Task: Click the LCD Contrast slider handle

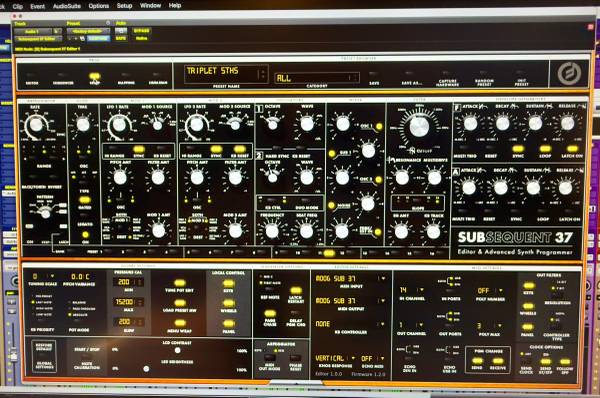Action: pyautogui.click(x=177, y=350)
